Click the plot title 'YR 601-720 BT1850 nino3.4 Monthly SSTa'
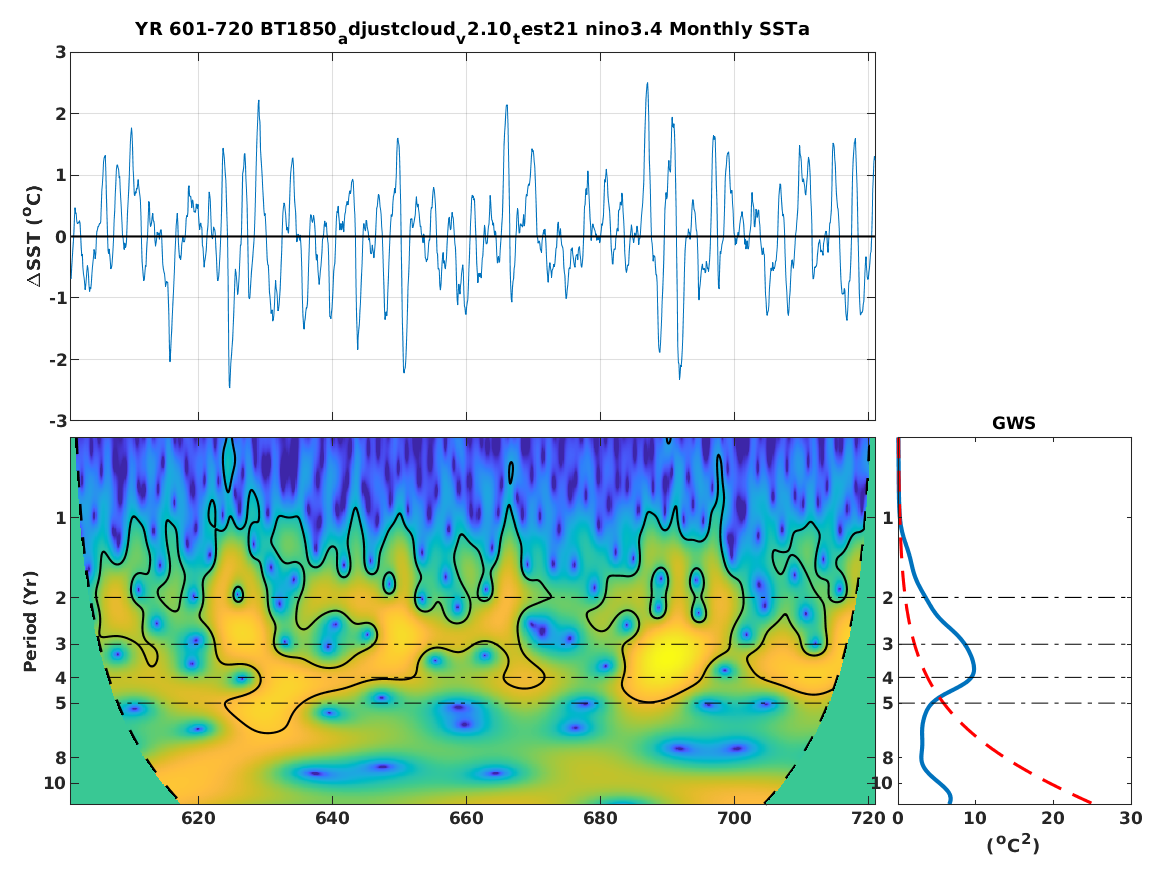This screenshot has height=875, width=1167. click(x=472, y=31)
